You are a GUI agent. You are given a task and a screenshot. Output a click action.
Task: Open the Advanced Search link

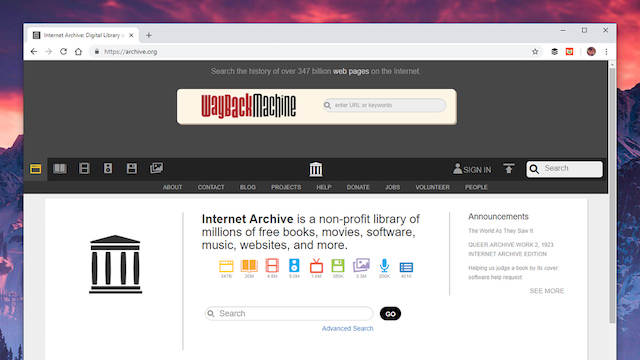347,329
